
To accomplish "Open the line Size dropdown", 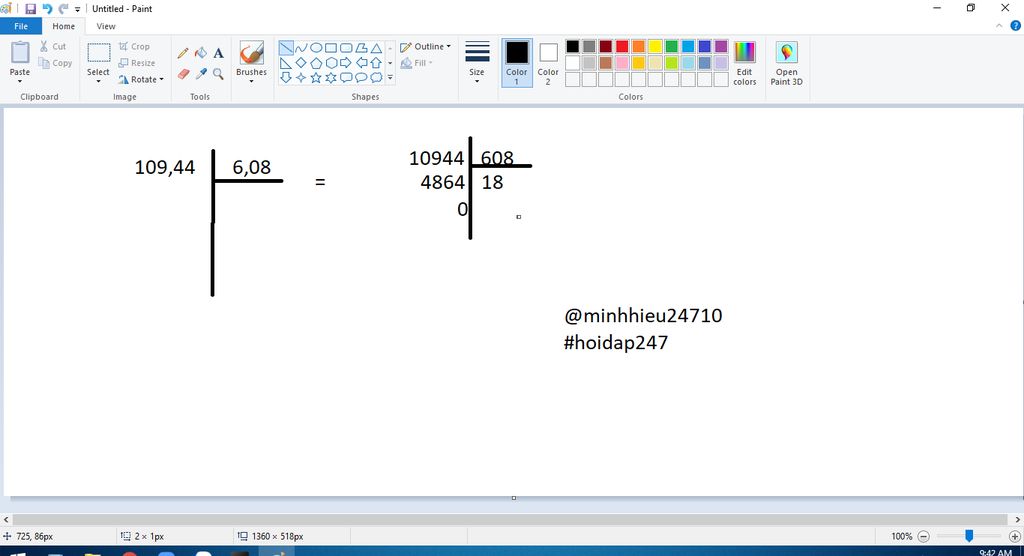I will tap(477, 63).
